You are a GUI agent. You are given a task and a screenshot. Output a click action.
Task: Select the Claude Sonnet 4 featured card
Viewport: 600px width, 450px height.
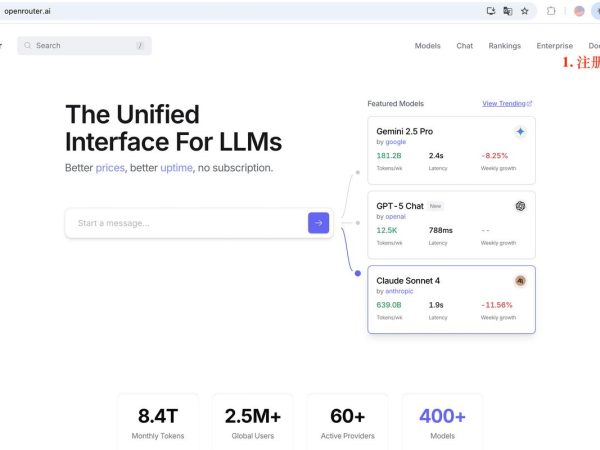point(451,300)
